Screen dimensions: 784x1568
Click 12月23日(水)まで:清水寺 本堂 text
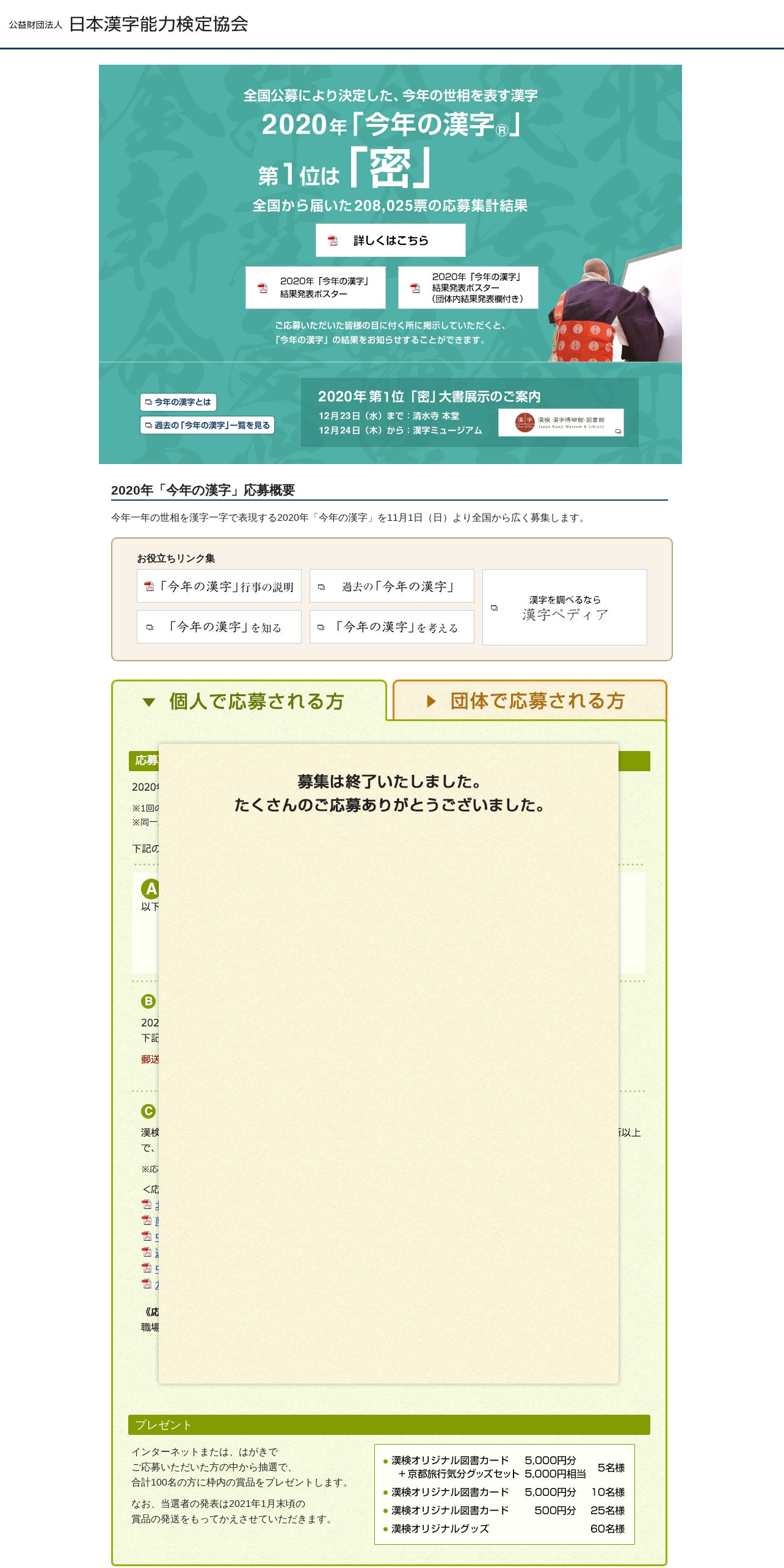point(389,416)
